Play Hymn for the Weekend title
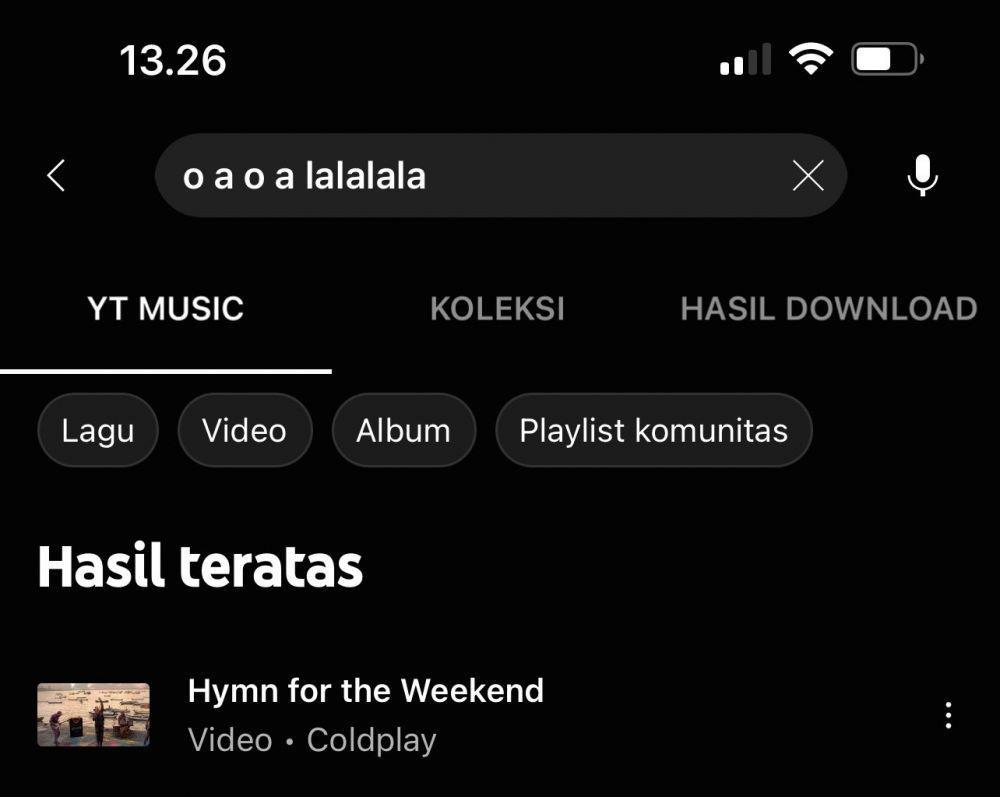 pyautogui.click(x=366, y=691)
